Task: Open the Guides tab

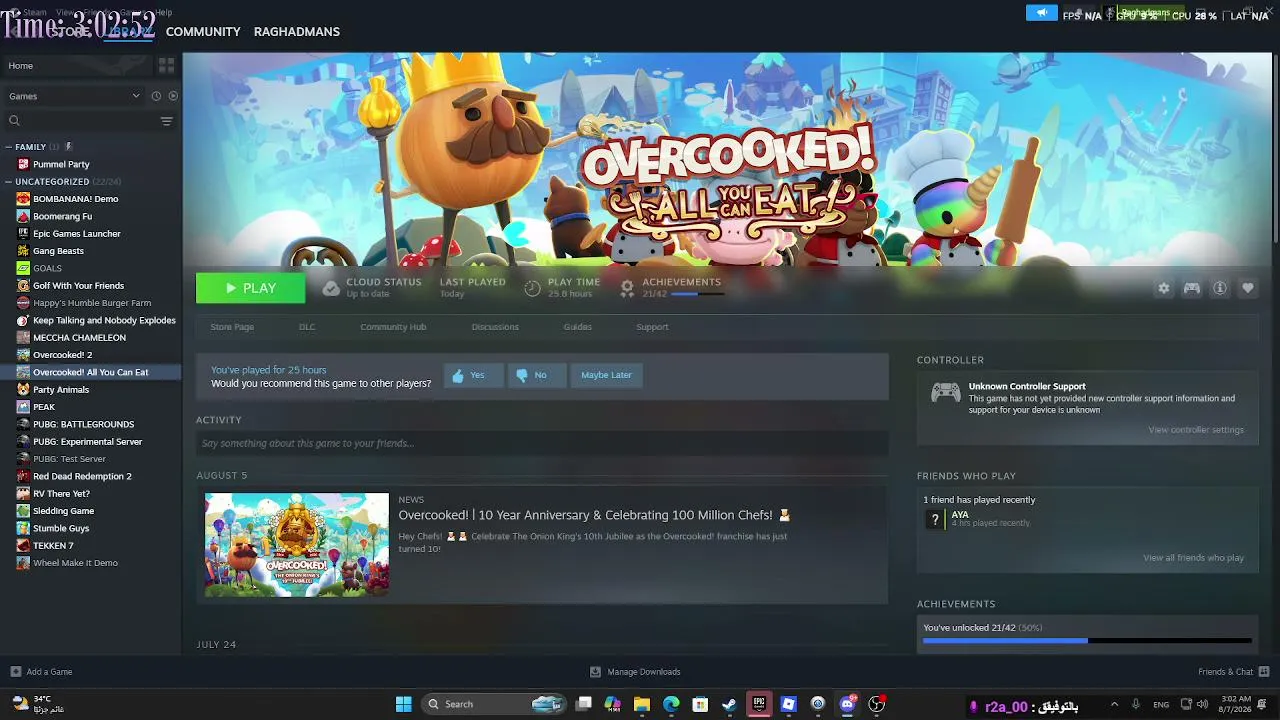Action: tap(577, 327)
